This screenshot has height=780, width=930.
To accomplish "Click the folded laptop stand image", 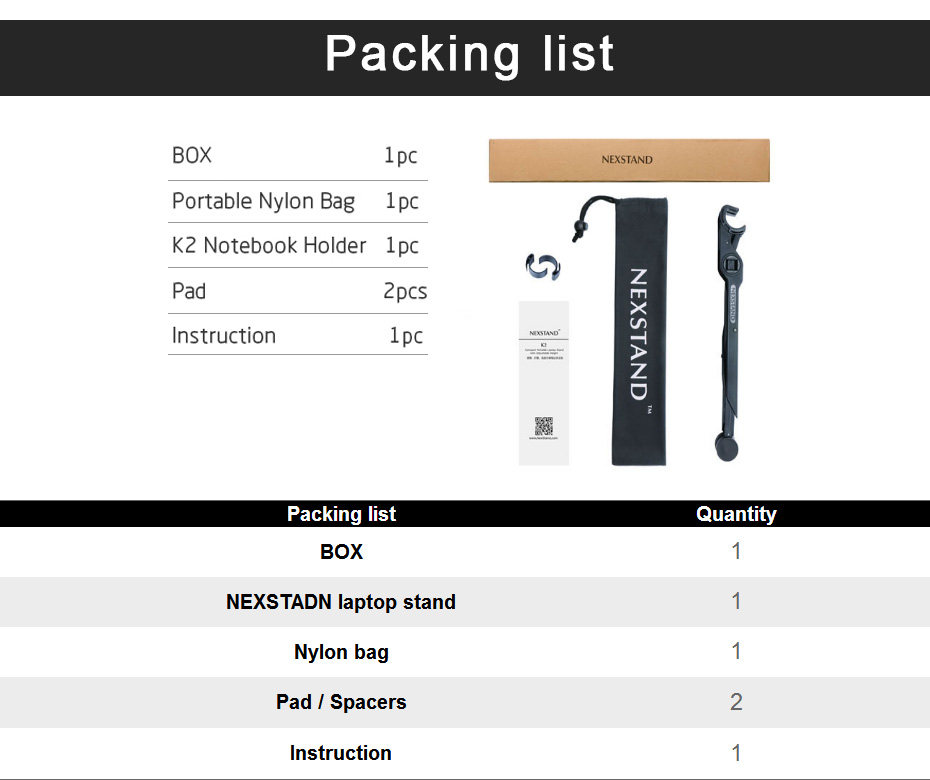I will pos(730,330).
